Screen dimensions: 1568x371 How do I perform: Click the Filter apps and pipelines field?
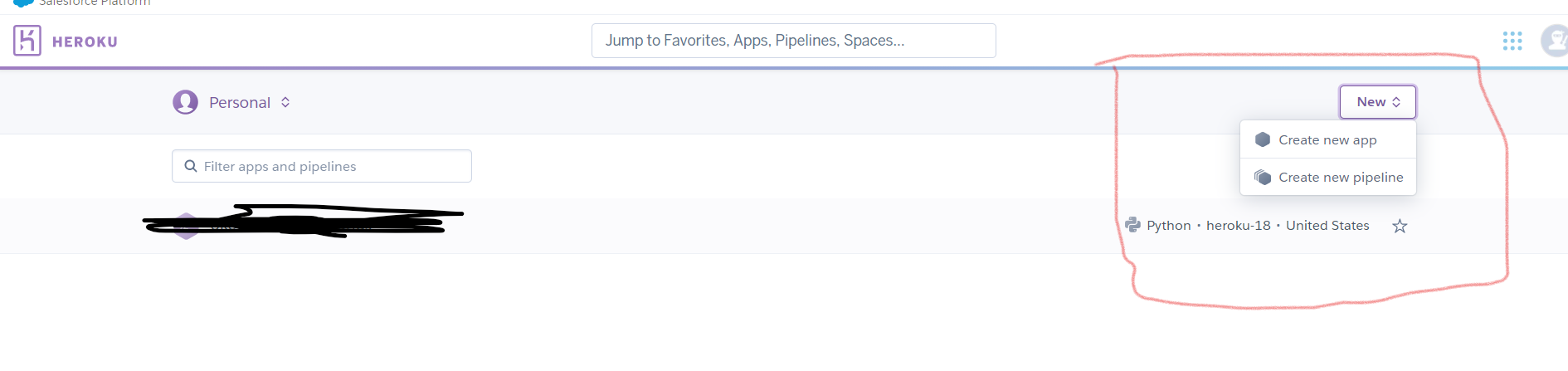tap(322, 166)
